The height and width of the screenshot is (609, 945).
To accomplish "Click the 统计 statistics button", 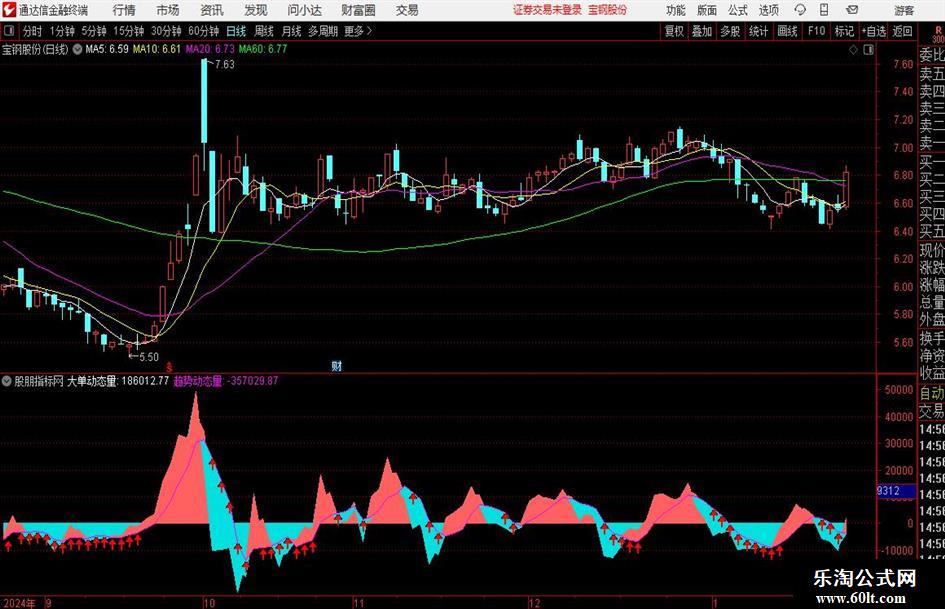I will tap(758, 31).
